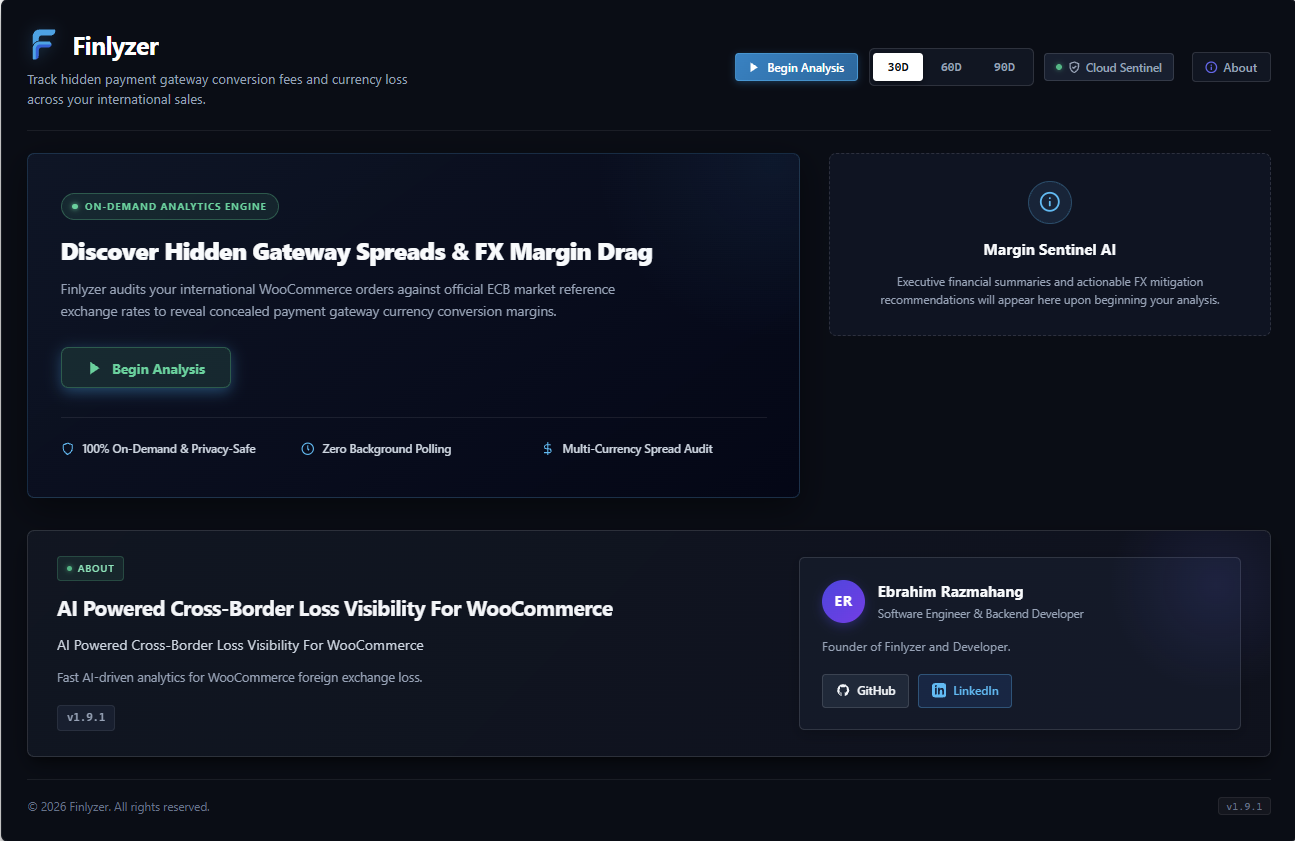Click the copyright 2026 Finlyzer footer text
The height and width of the screenshot is (841, 1295).
point(119,807)
